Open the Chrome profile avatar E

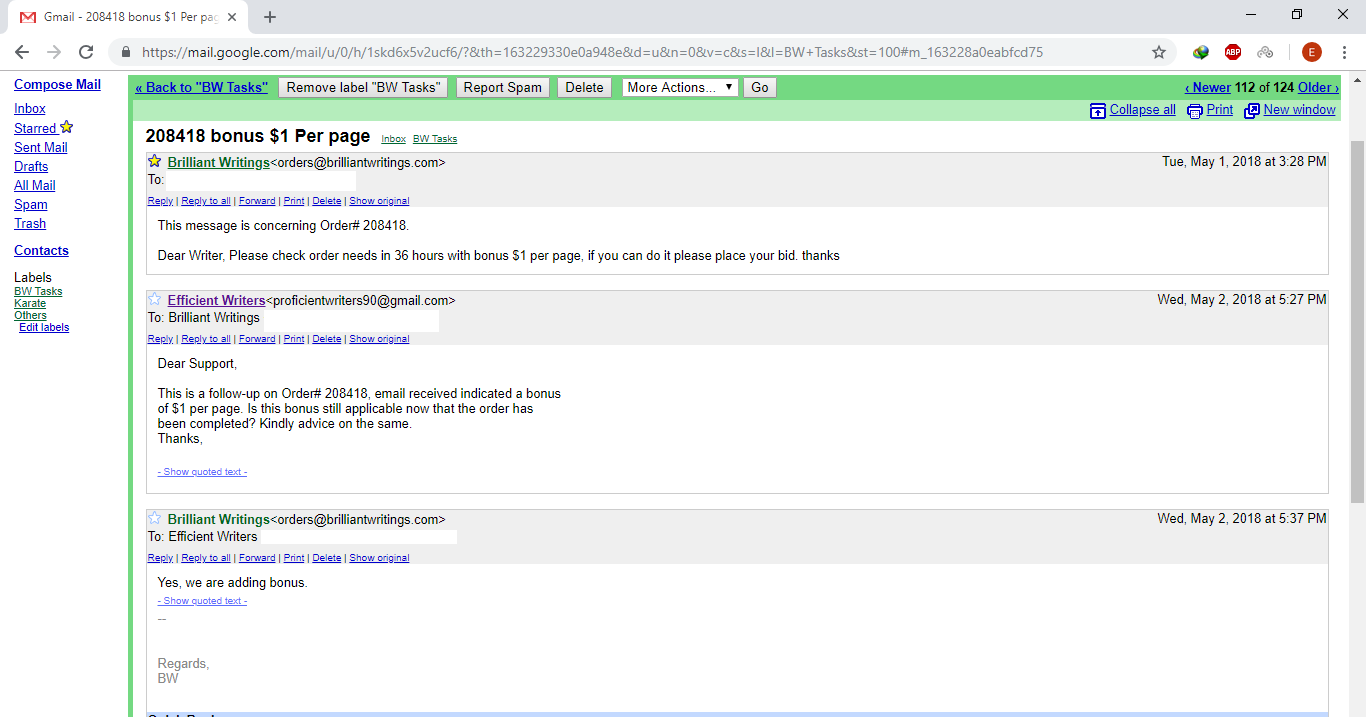pyautogui.click(x=1311, y=52)
